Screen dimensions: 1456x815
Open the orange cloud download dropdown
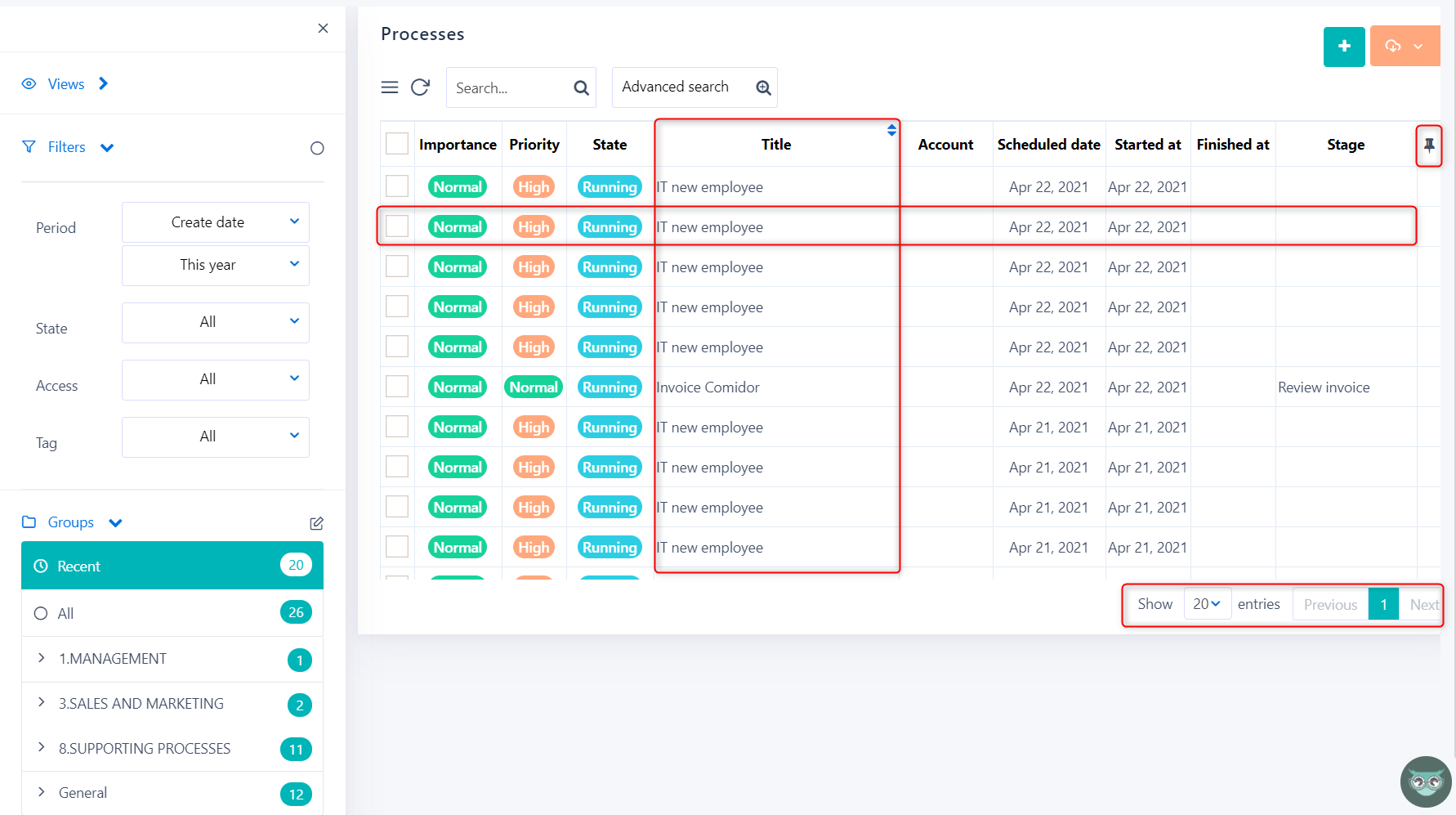tap(1405, 47)
